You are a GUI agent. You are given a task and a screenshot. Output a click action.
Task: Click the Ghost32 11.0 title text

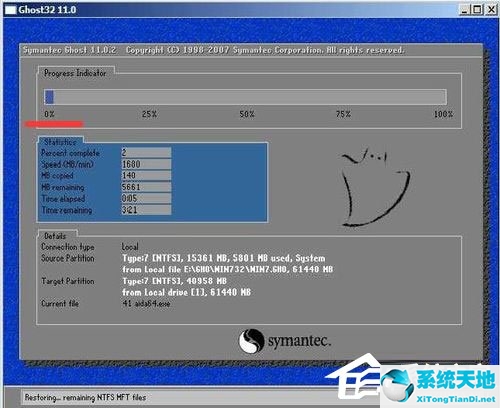coord(47,10)
